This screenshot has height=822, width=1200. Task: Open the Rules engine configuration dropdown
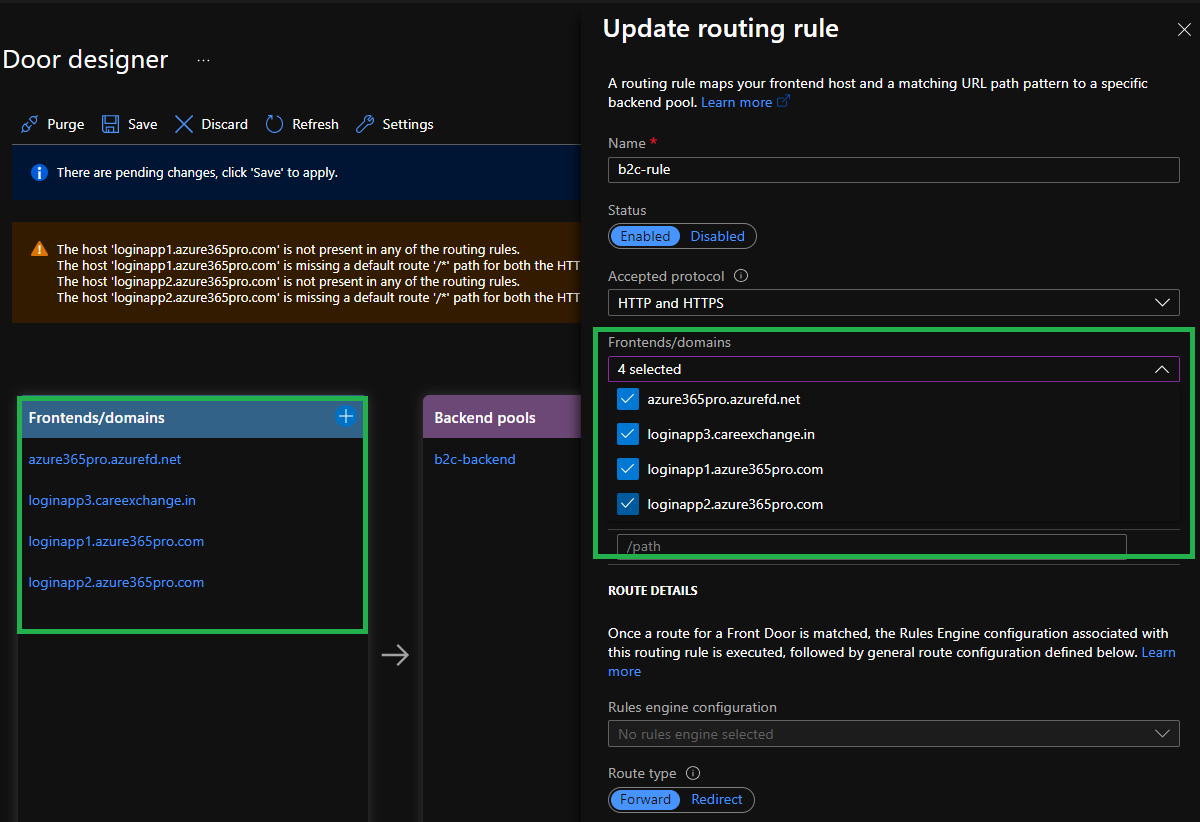(x=894, y=734)
